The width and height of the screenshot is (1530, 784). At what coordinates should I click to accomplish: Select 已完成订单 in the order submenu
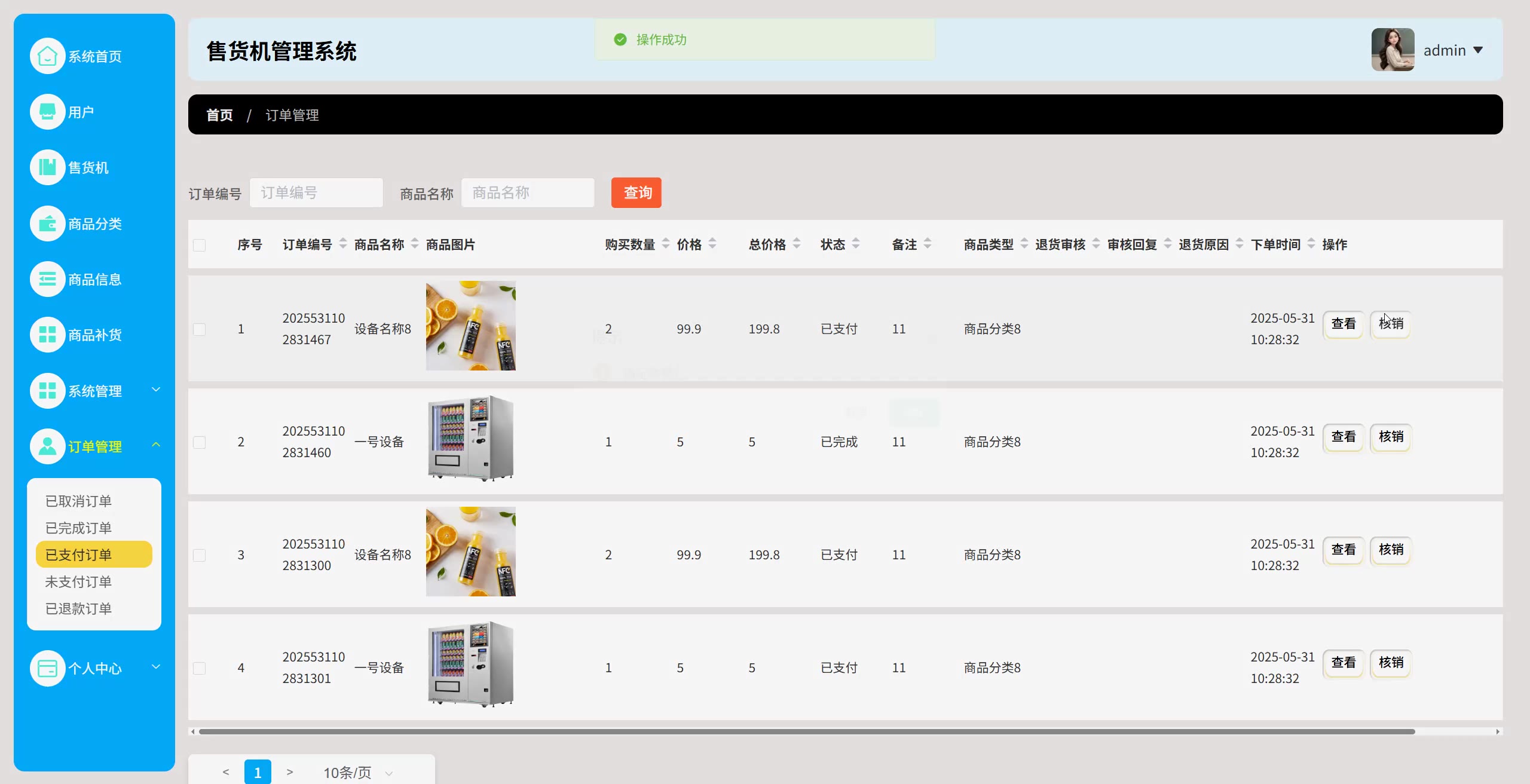tap(78, 528)
